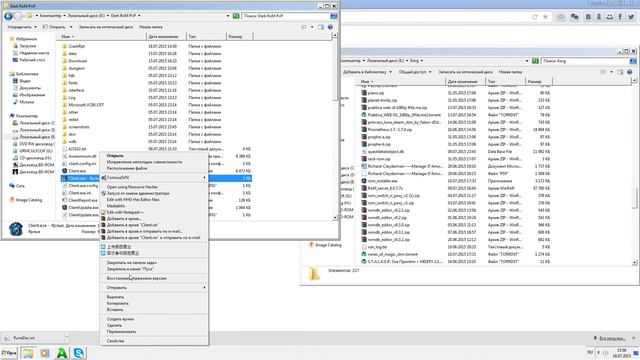Viewport: 640px width, 360px height.
Task: Click help icon in Korg window toolbar
Action: click(x=629, y=72)
